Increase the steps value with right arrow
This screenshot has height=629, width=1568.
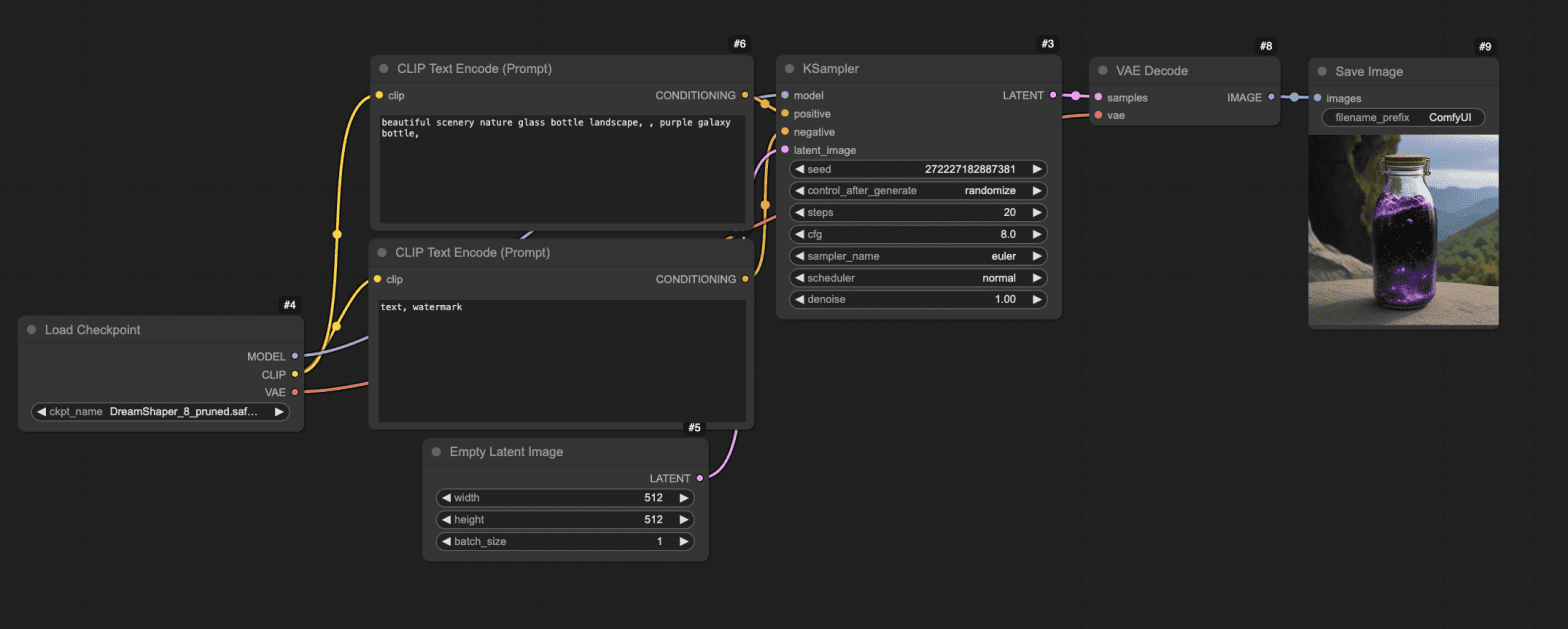1037,212
